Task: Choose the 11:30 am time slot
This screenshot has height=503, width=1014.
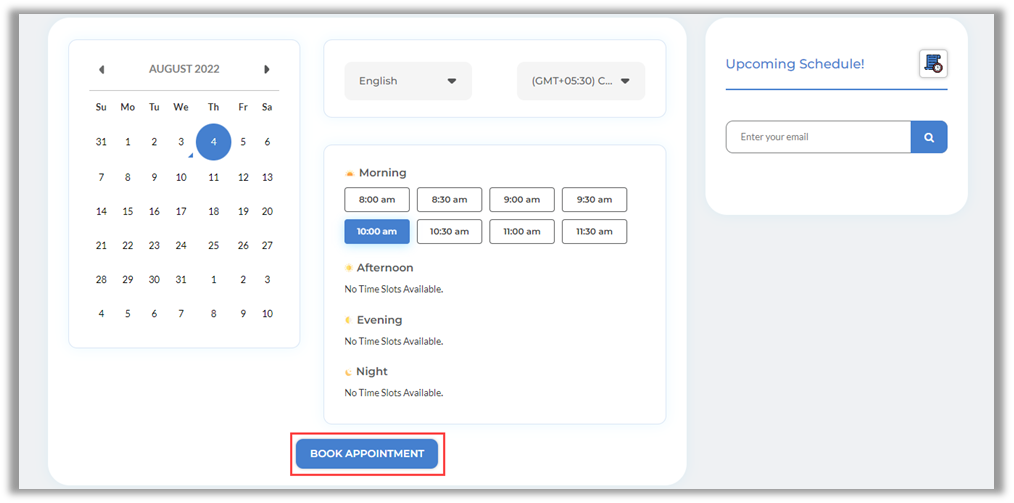Action: point(594,231)
